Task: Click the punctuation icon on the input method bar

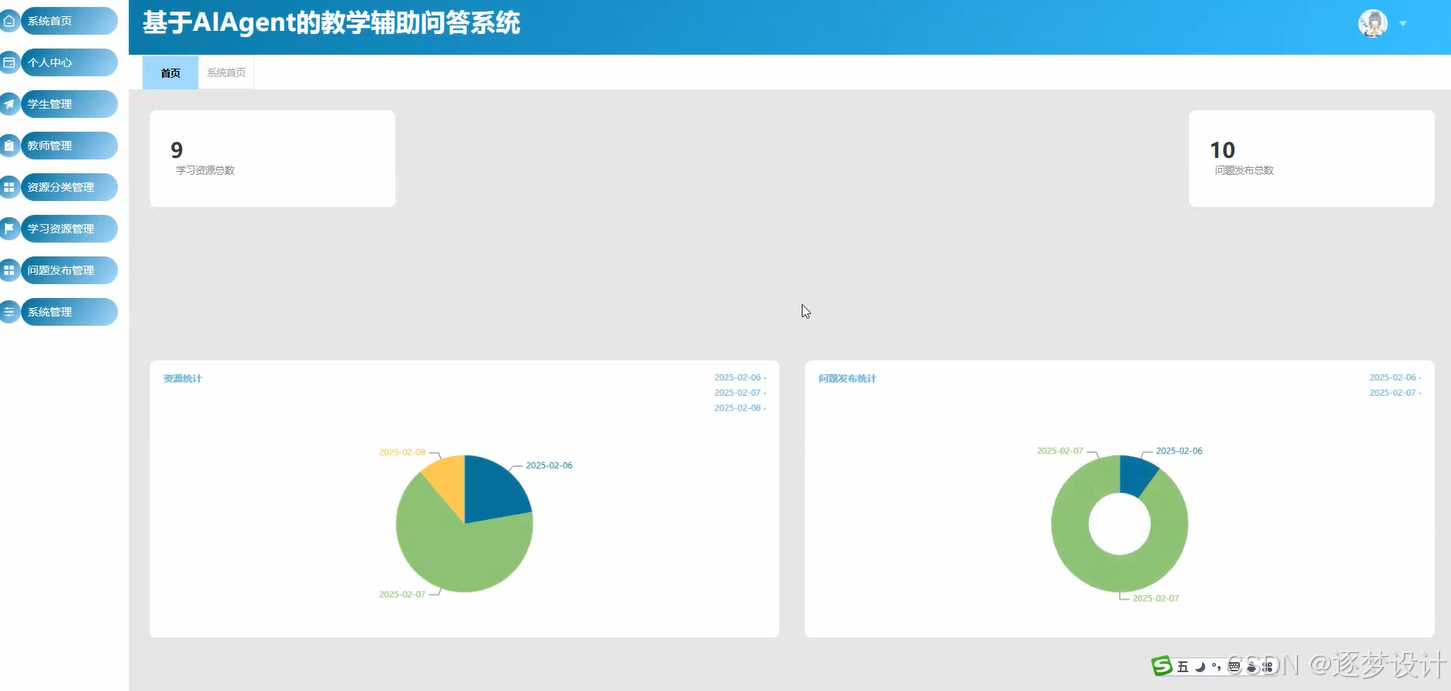Action: coord(1216,666)
